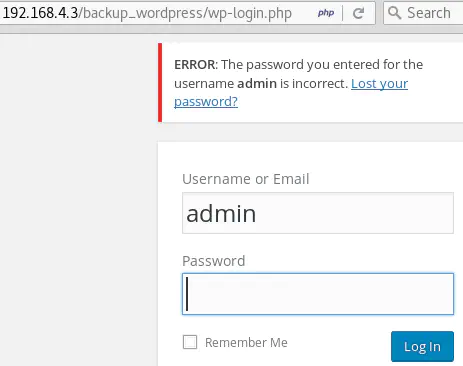Click into the Password field
The width and height of the screenshot is (463, 366).
coord(318,294)
